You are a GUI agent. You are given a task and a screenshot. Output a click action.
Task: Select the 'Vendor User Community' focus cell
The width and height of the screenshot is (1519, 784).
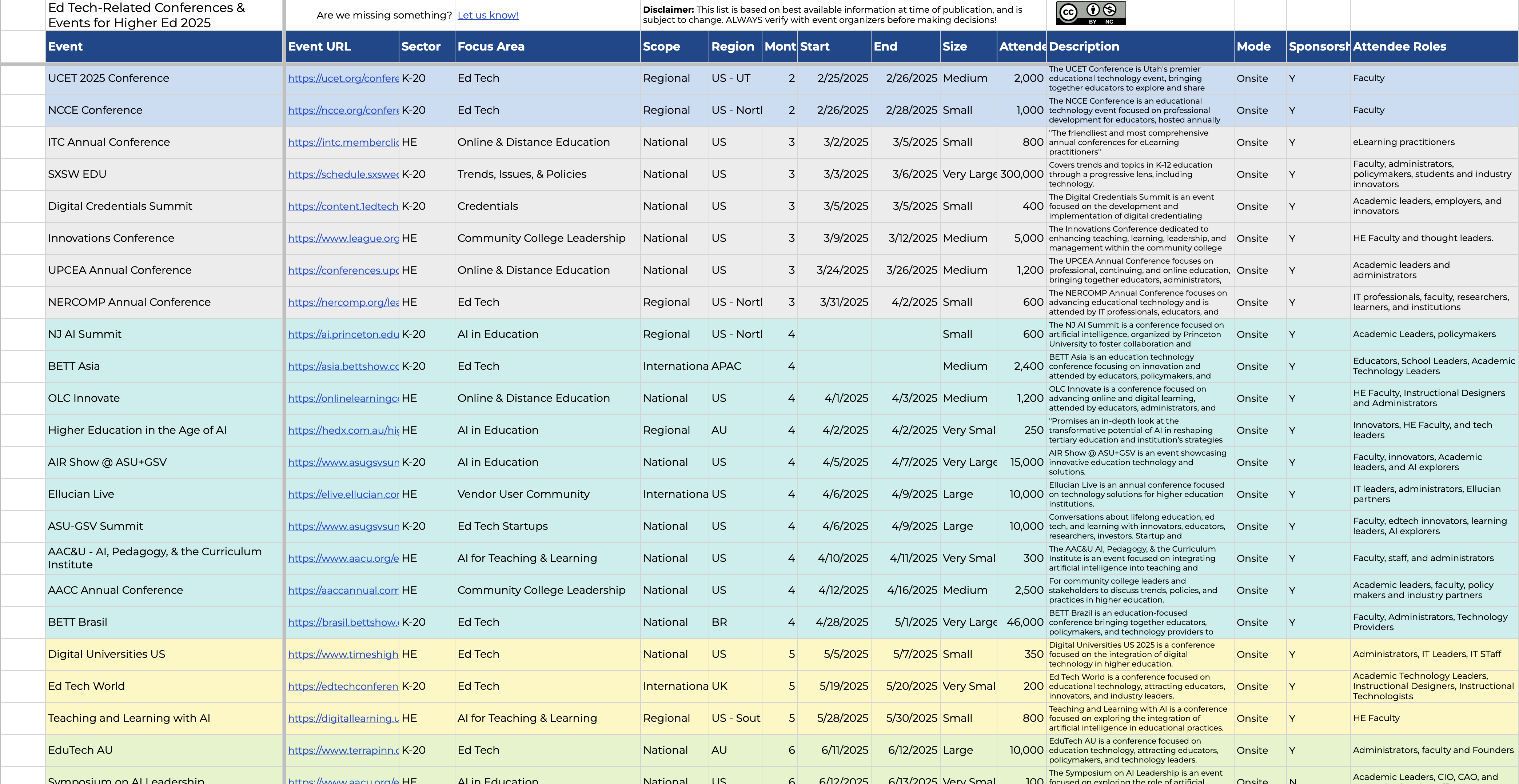click(548, 495)
